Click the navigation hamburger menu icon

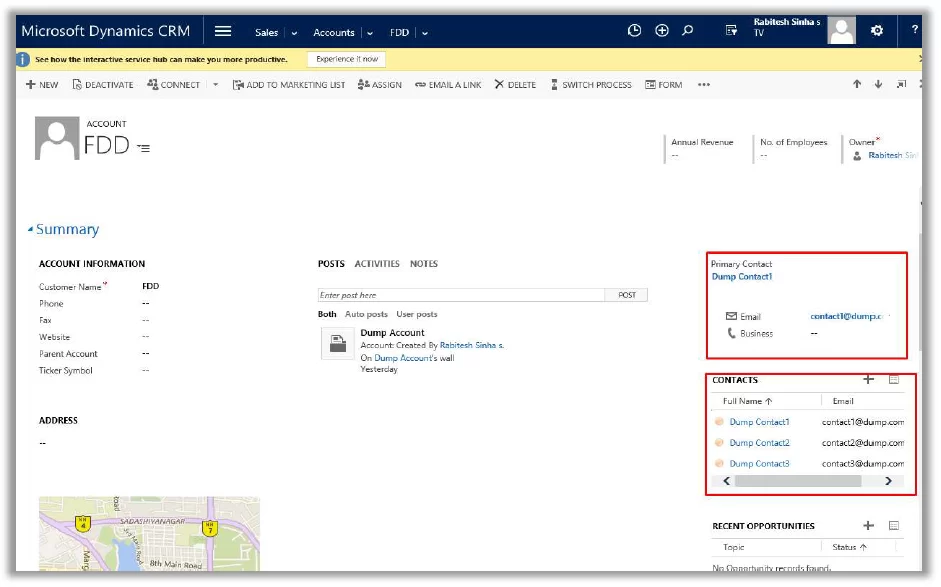pyautogui.click(x=222, y=30)
